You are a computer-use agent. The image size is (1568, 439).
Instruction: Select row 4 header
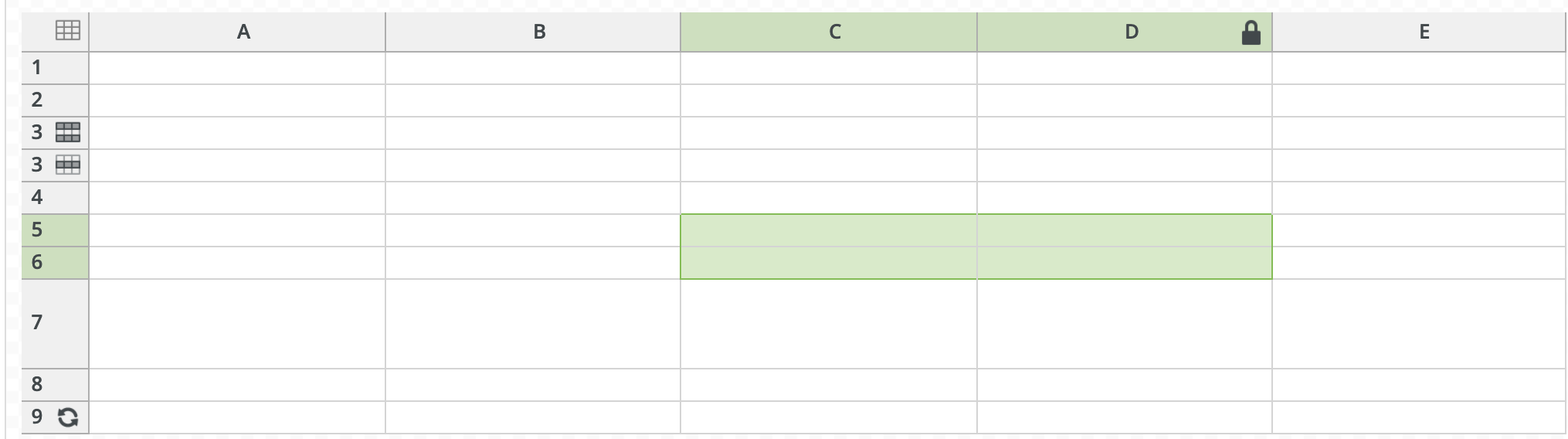(x=55, y=198)
